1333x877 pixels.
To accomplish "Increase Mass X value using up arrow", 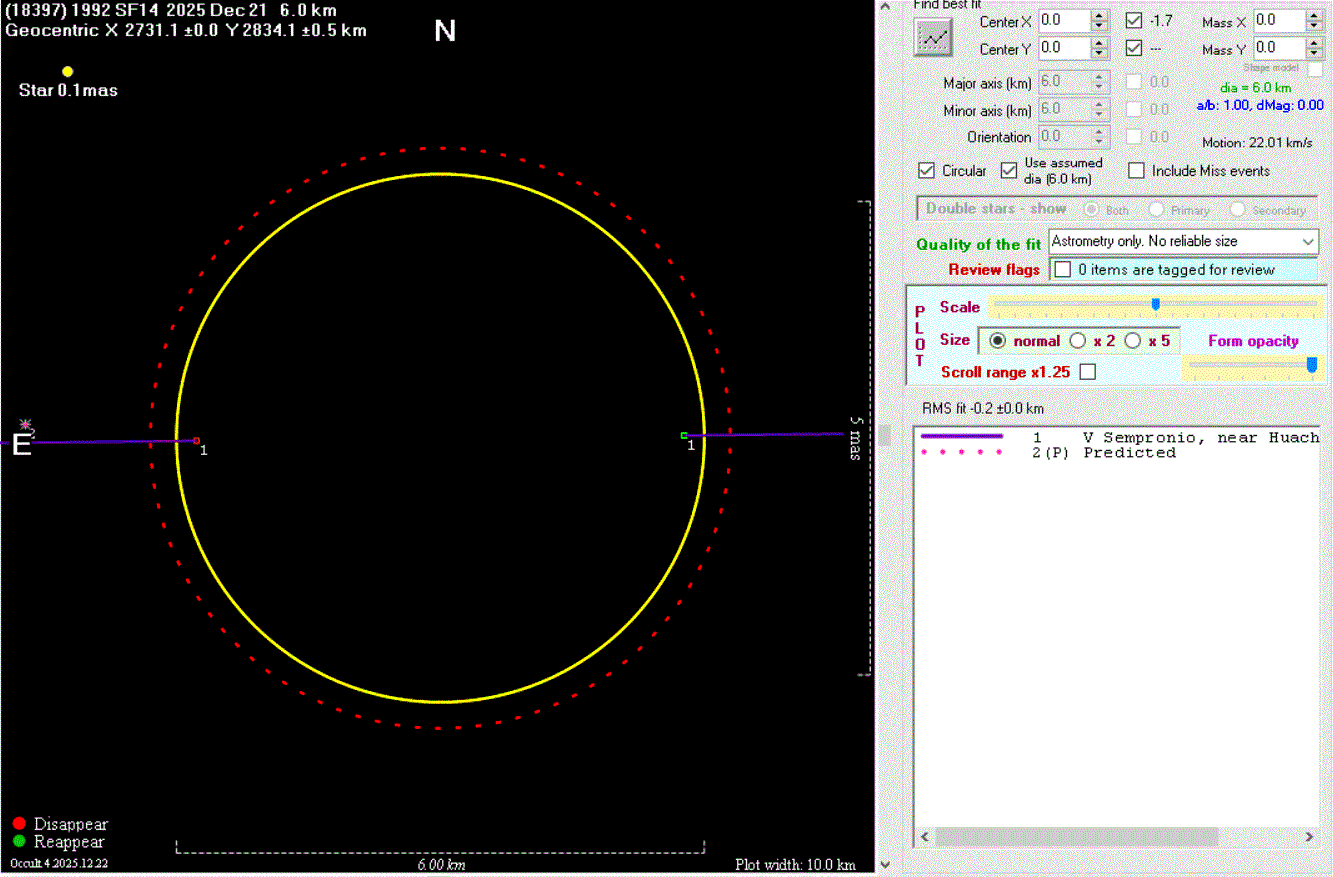I will (x=1316, y=16).
